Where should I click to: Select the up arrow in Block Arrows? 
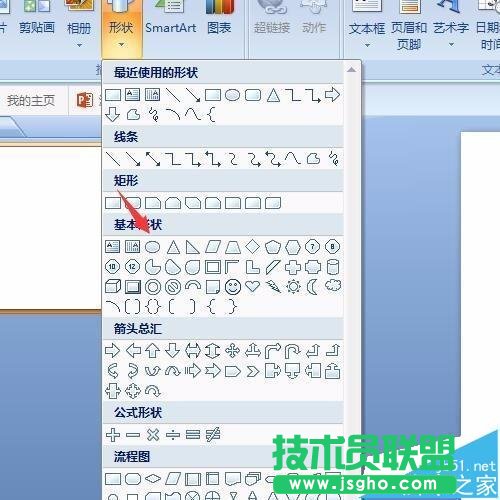coord(153,351)
